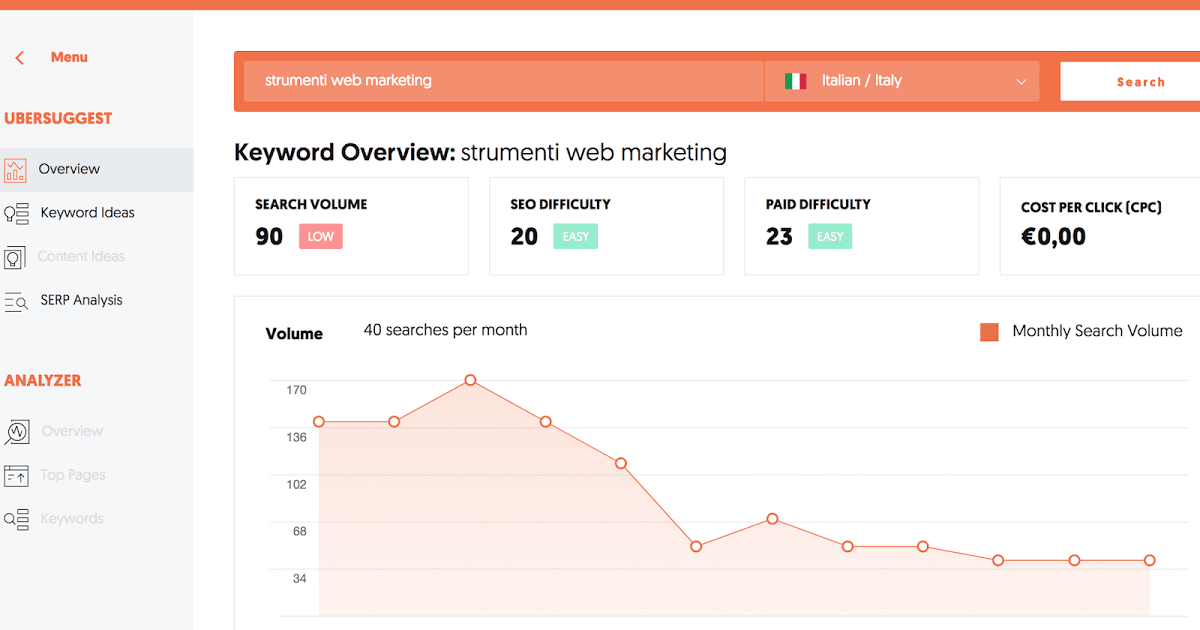Open the country and language dropdown
1200x630 pixels.
pyautogui.click(x=1020, y=81)
